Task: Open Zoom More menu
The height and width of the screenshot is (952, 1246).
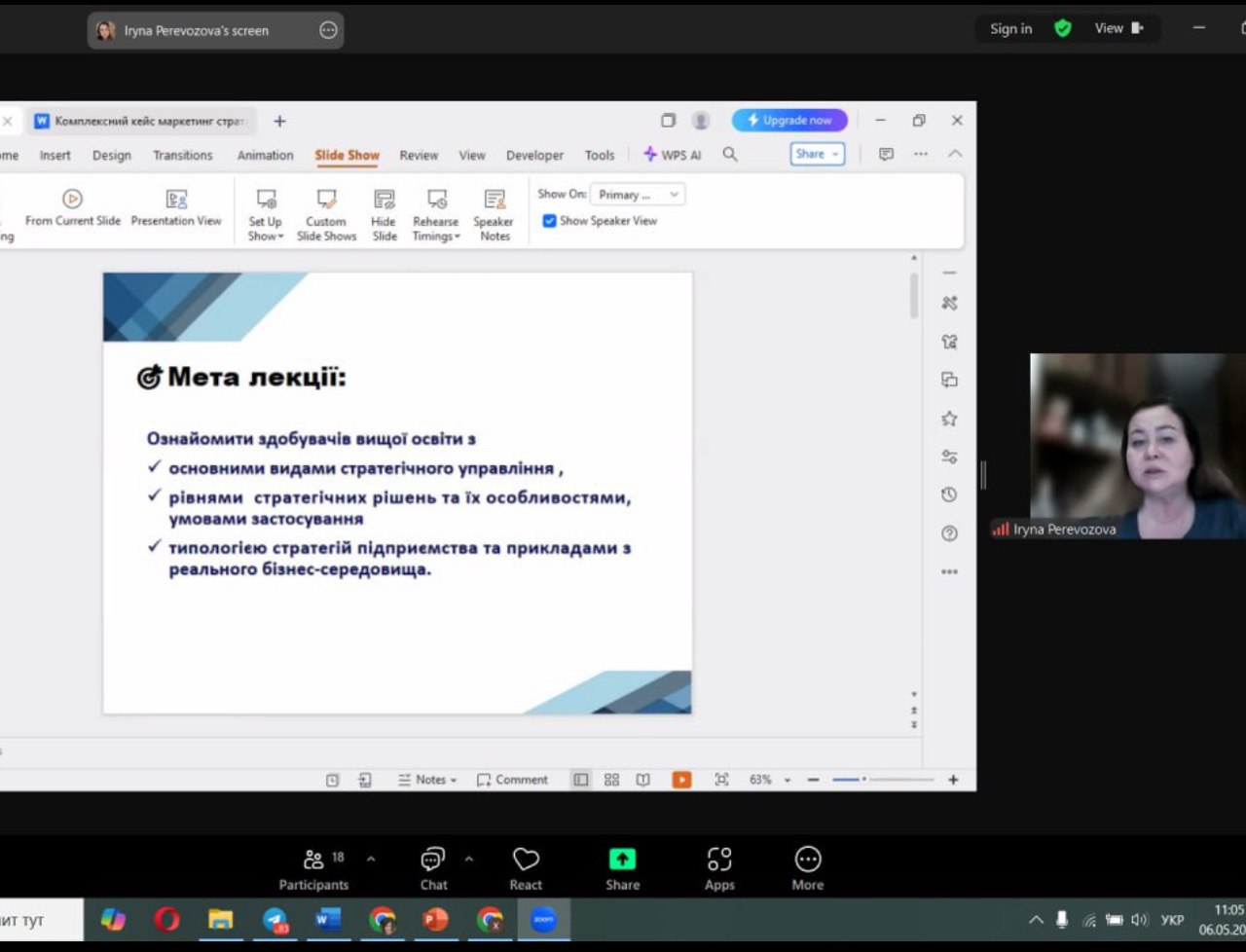Action: coord(808,868)
